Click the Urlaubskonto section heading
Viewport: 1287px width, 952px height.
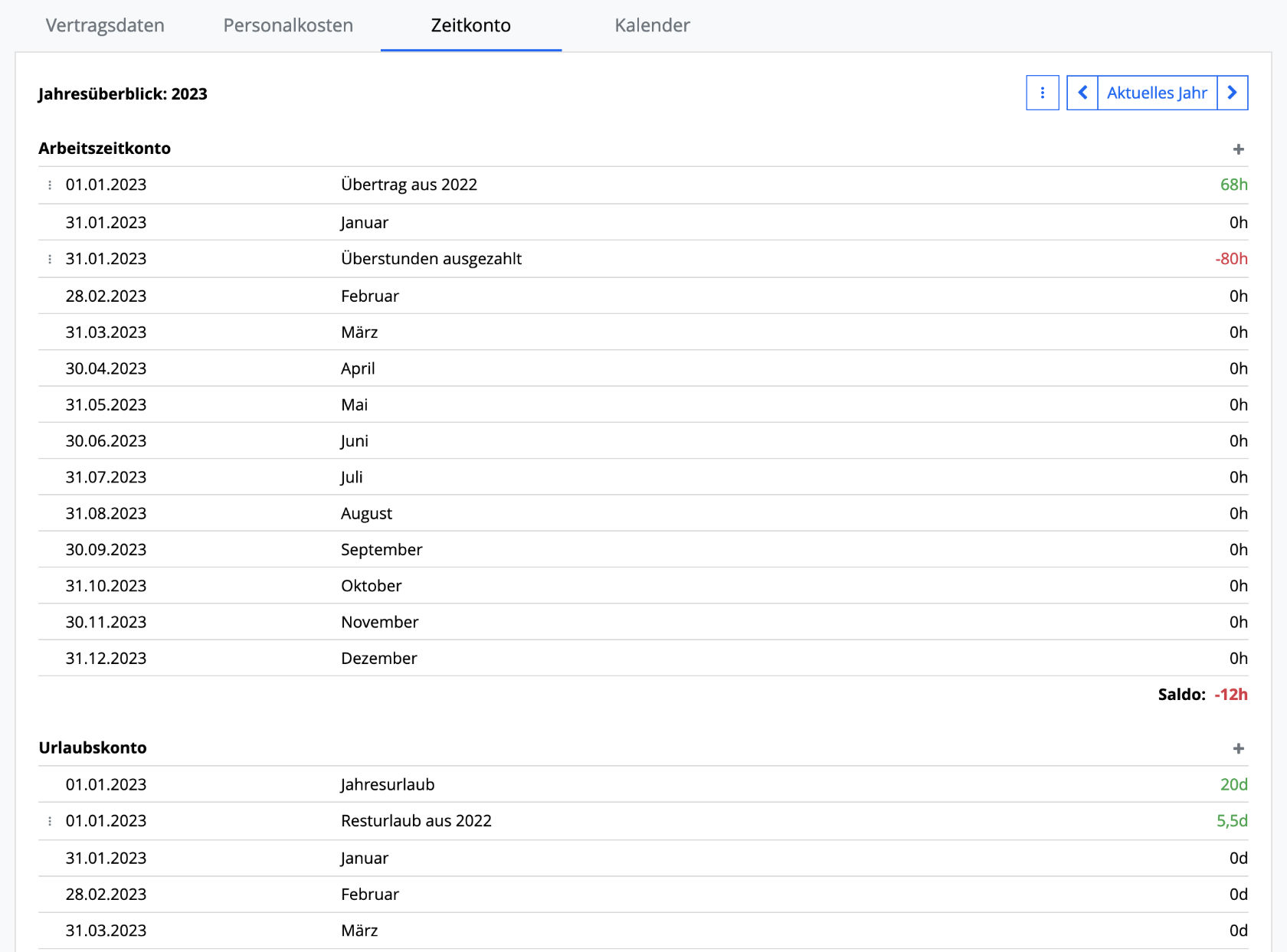pyautogui.click(x=93, y=748)
